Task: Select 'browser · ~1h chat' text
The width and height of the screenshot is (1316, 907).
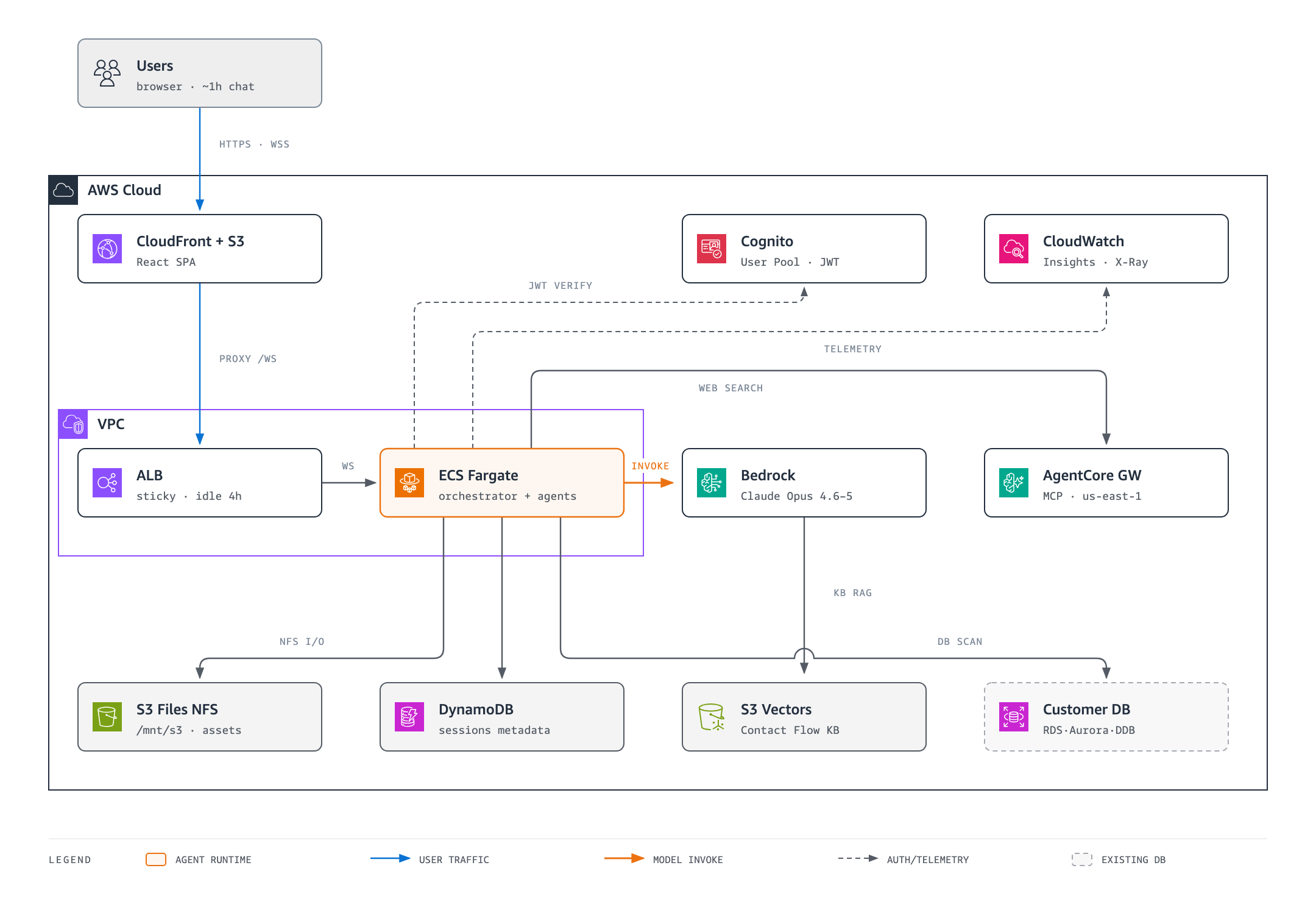Action: pos(195,87)
